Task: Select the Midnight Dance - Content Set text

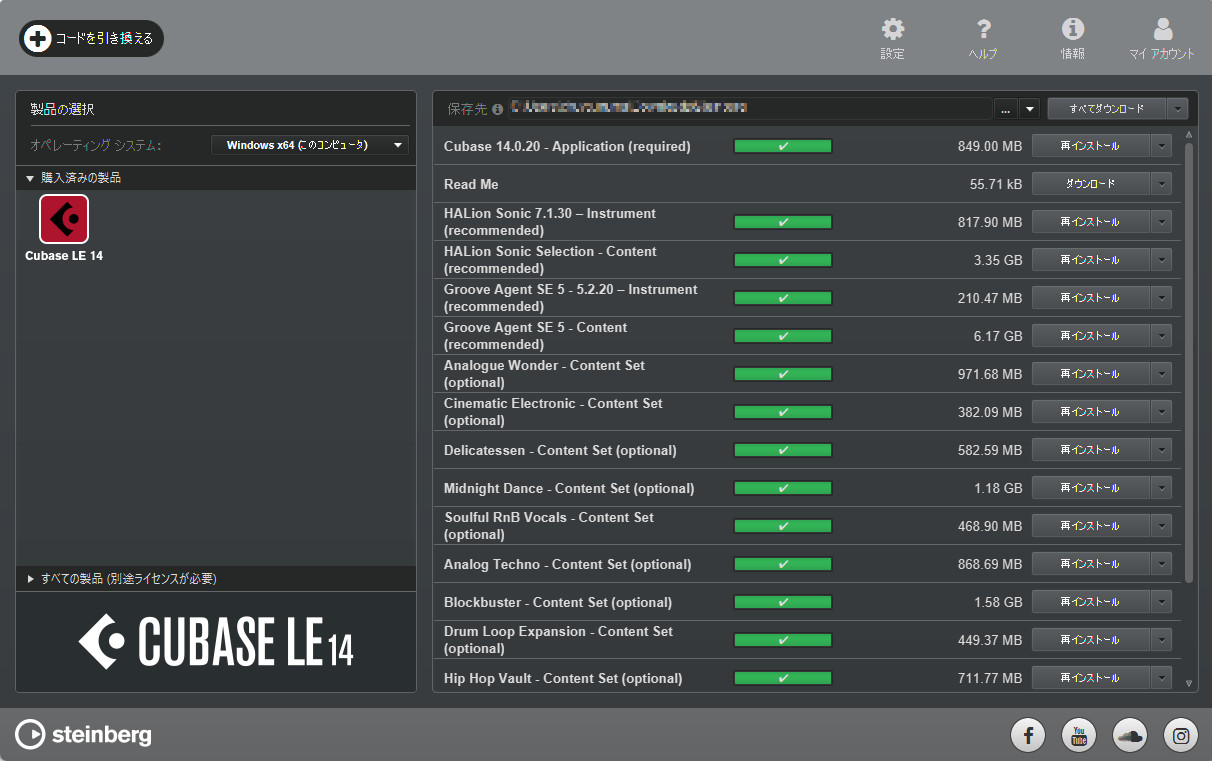Action: click(x=569, y=488)
